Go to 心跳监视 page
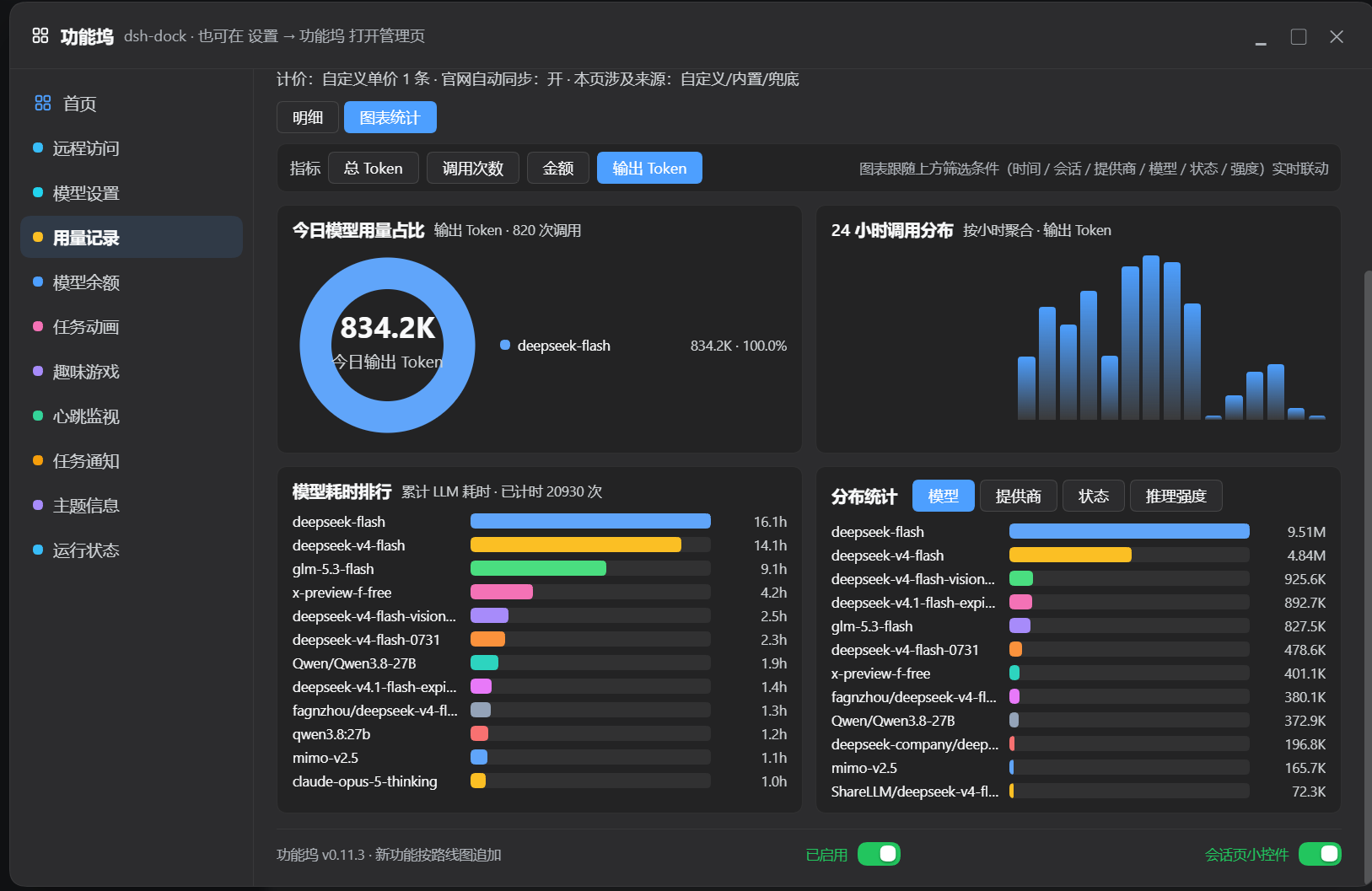The height and width of the screenshot is (891, 1372). pos(132,416)
